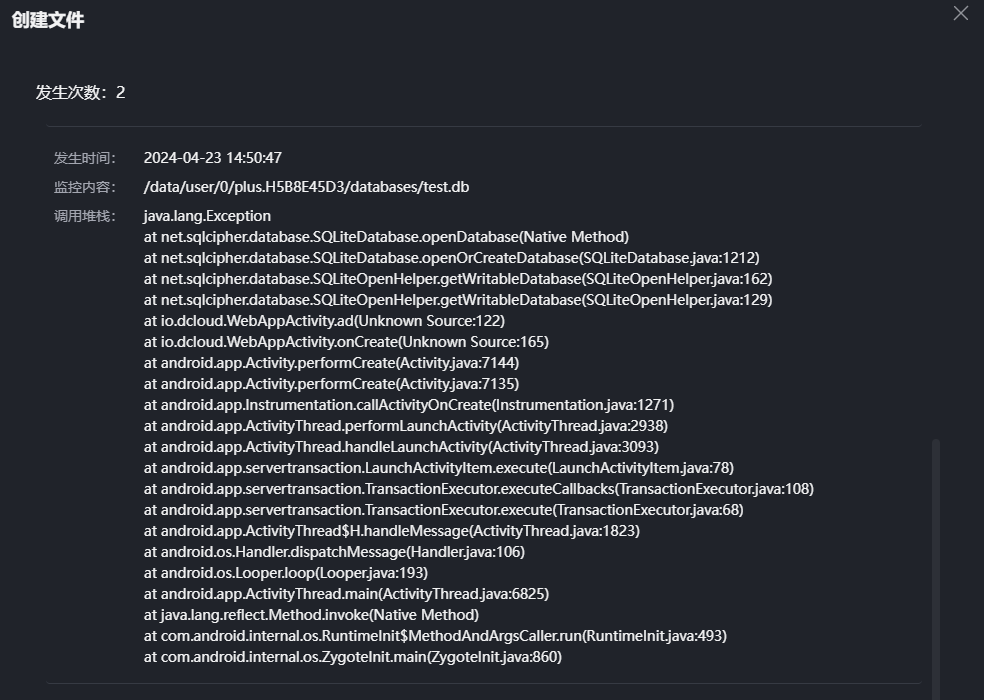Click the TransactionExecutor.executeCallbacks stack line
The image size is (984, 700).
(479, 489)
